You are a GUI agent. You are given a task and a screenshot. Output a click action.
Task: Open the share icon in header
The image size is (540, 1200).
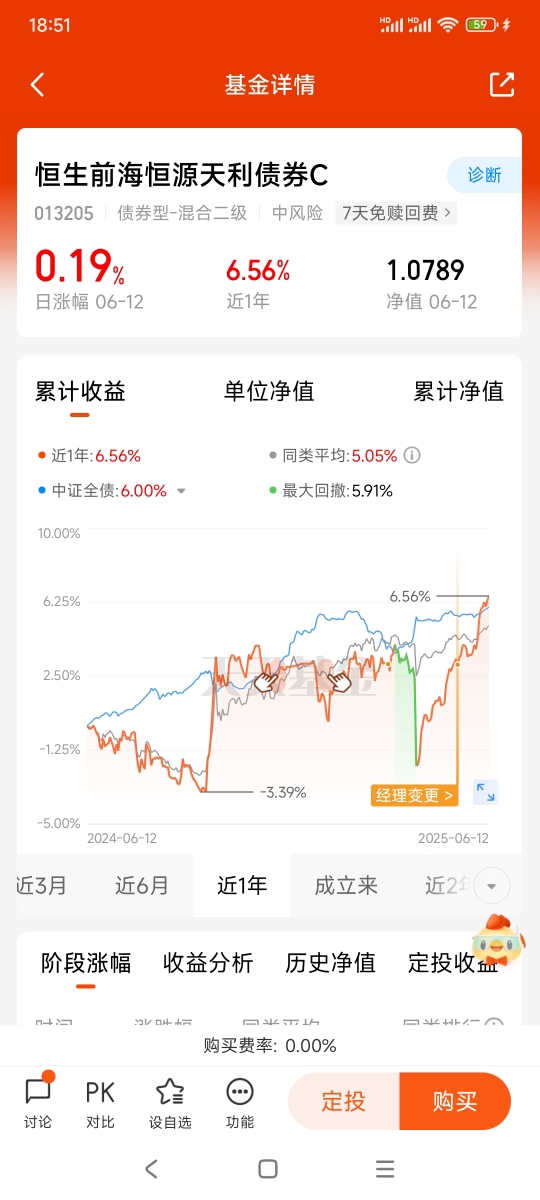[502, 85]
